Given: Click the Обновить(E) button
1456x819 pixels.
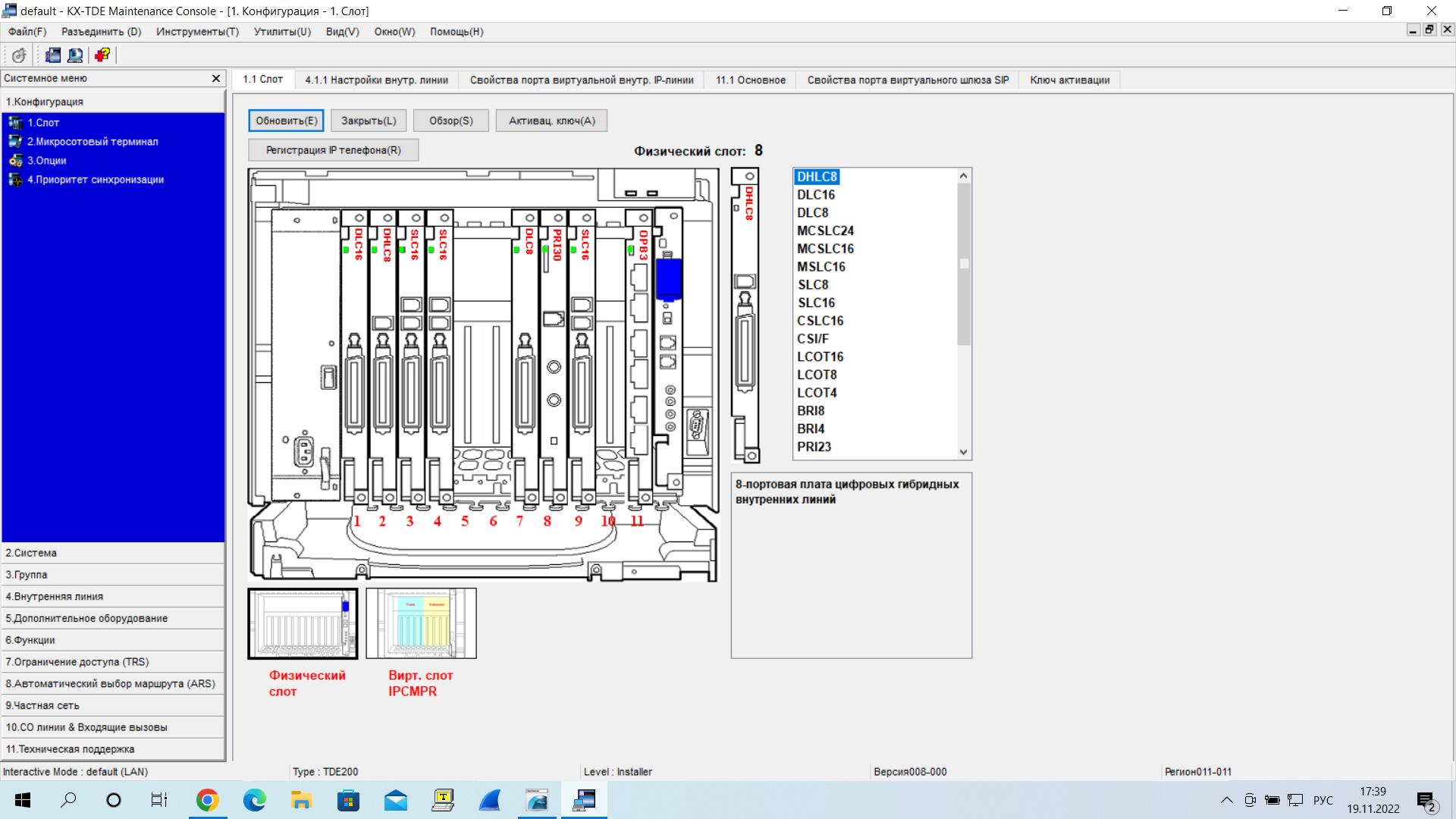Looking at the screenshot, I should 286,121.
